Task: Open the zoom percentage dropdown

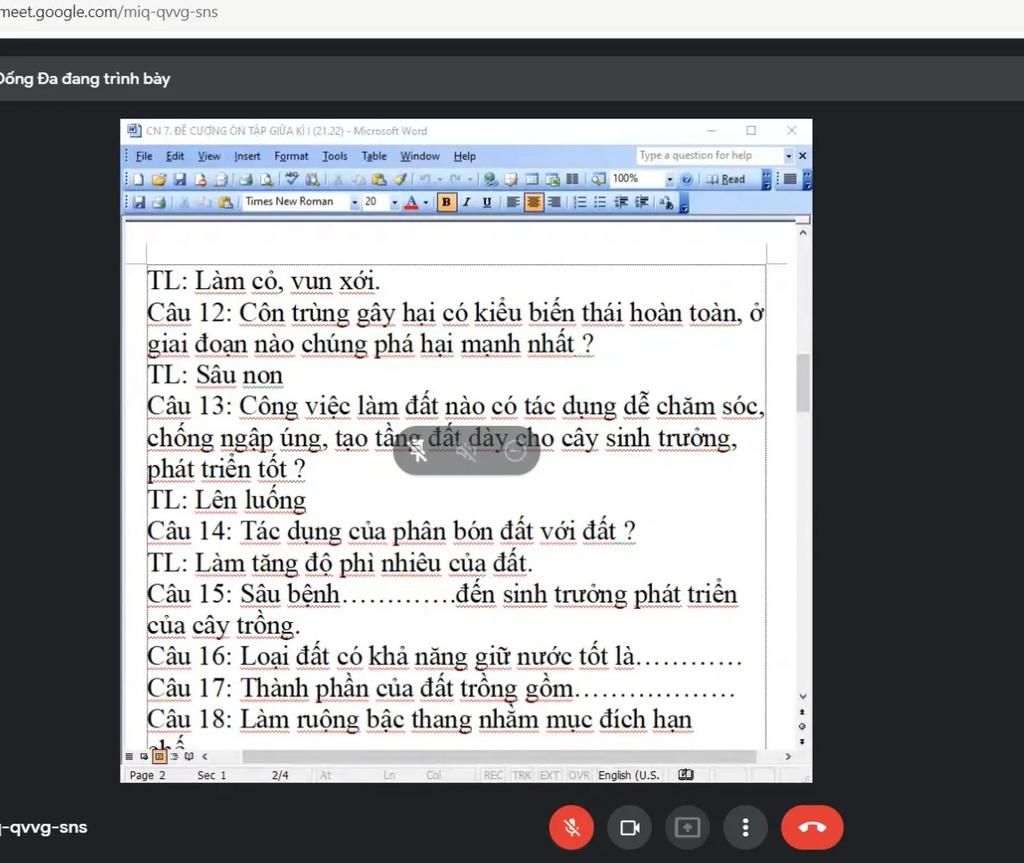Action: [x=670, y=180]
